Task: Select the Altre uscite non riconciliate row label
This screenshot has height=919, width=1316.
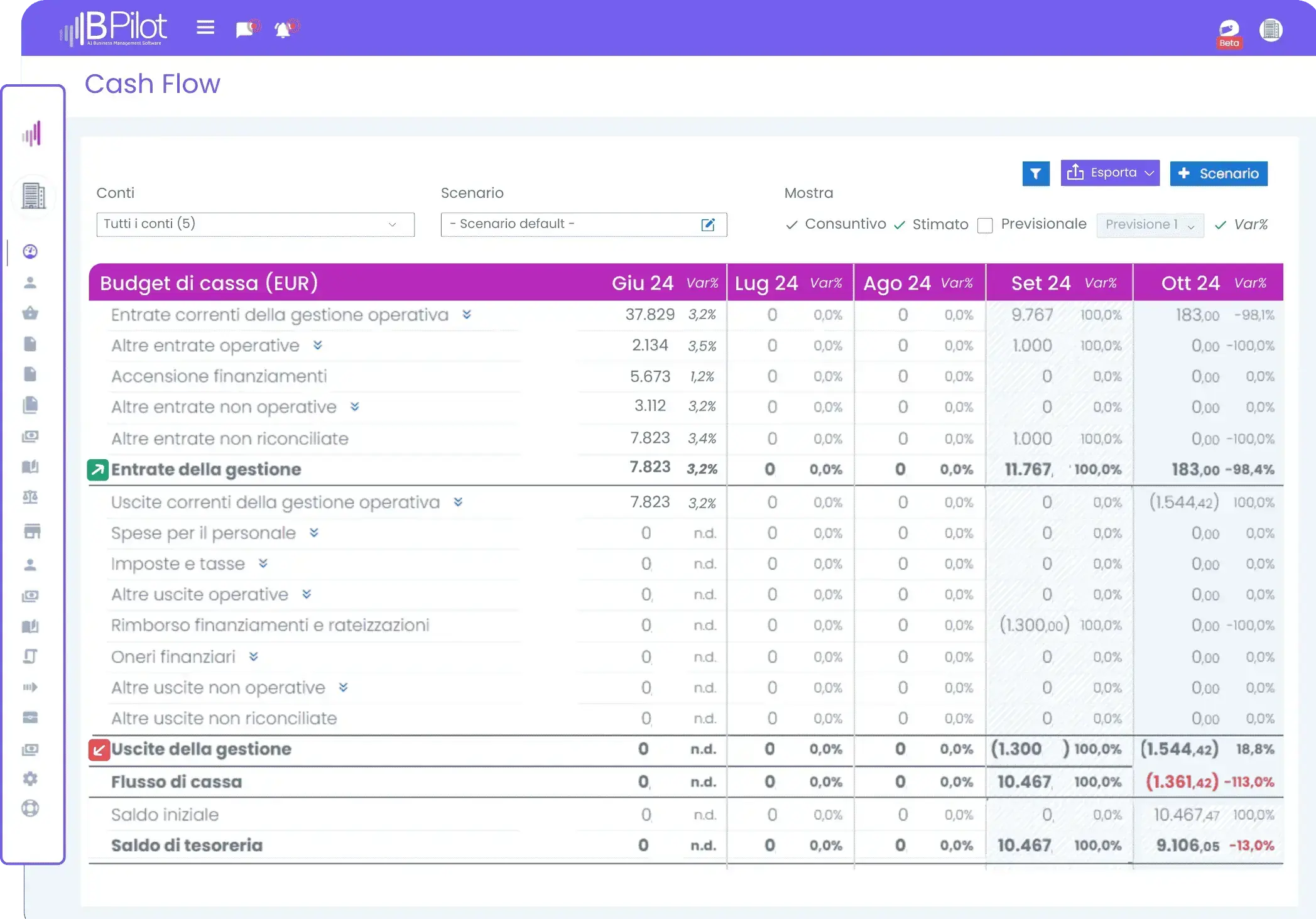Action: (x=224, y=718)
